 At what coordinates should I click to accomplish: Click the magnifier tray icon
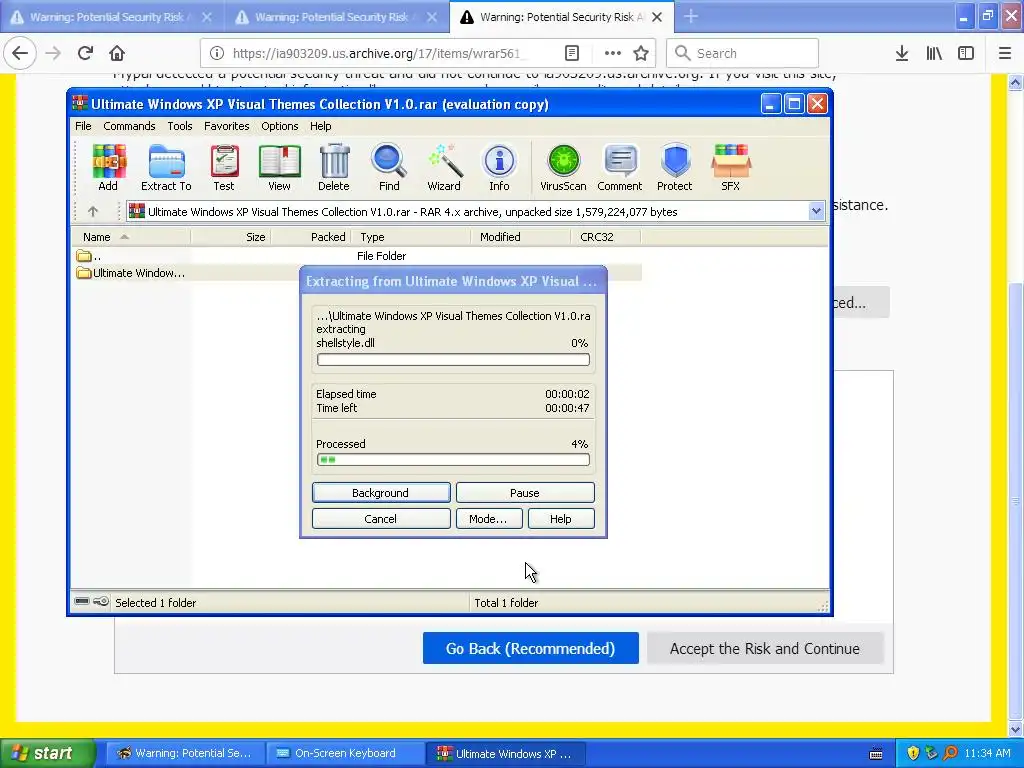click(x=950, y=753)
